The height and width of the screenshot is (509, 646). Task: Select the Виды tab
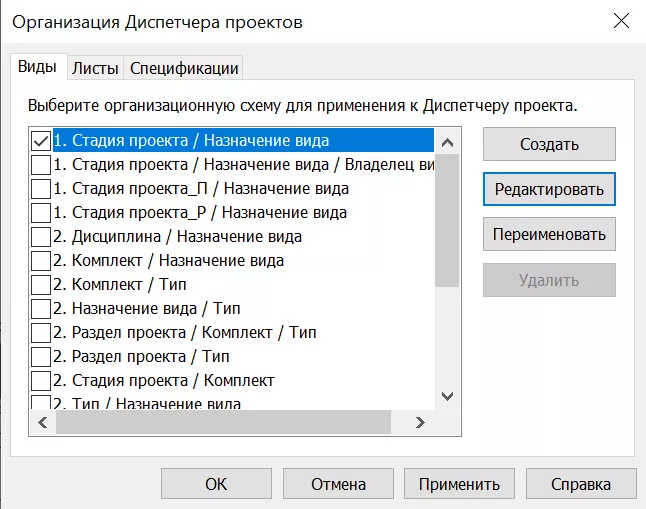click(x=37, y=67)
